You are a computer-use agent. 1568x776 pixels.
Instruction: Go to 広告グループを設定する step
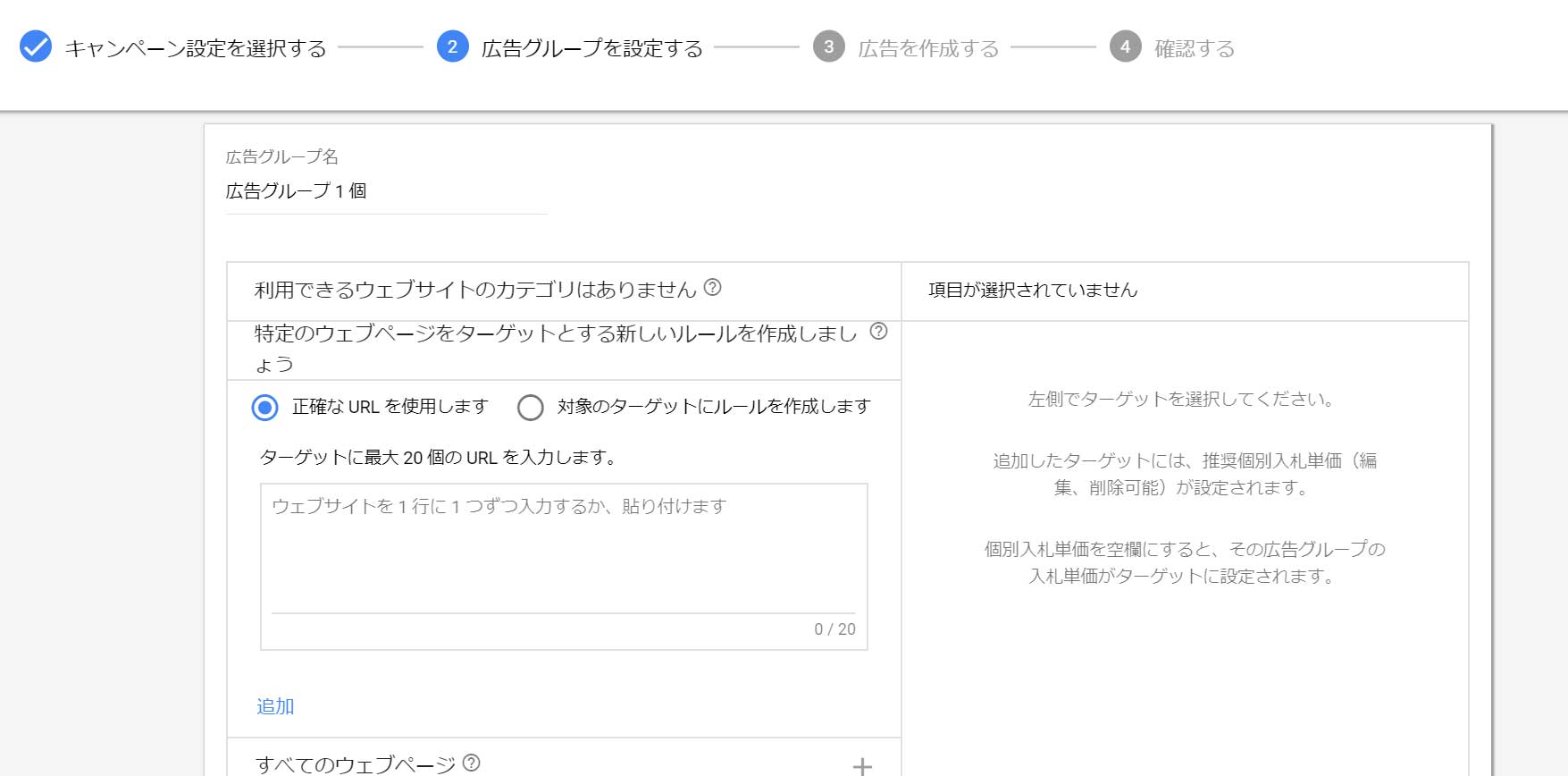592,48
